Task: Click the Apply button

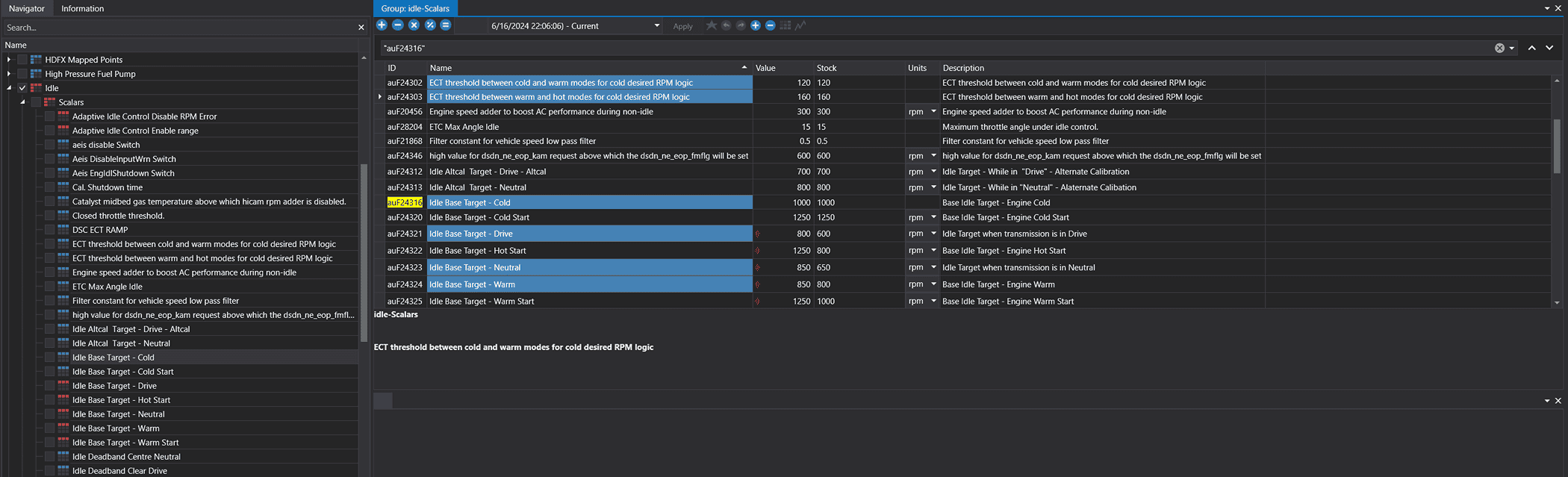Action: tap(682, 26)
